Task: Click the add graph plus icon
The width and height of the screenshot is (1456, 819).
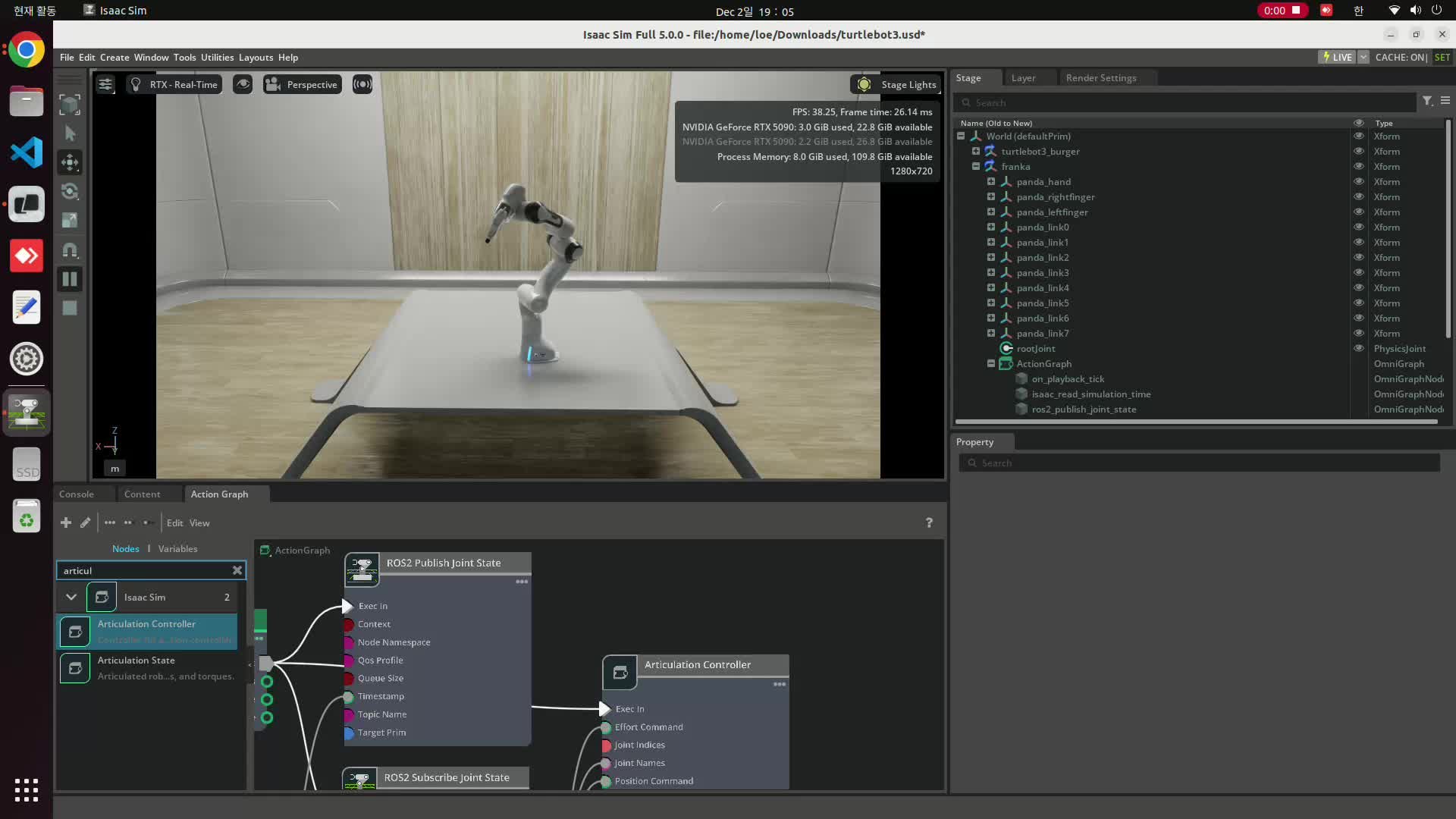Action: [x=66, y=522]
